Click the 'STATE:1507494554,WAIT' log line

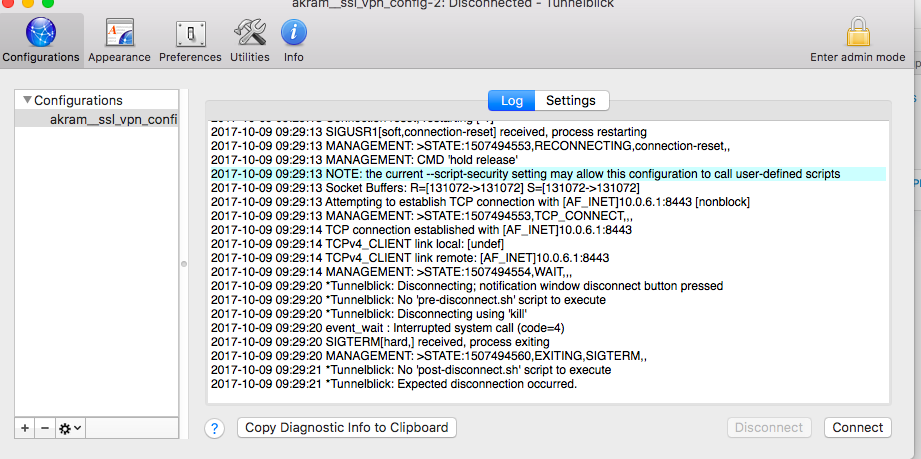392,272
